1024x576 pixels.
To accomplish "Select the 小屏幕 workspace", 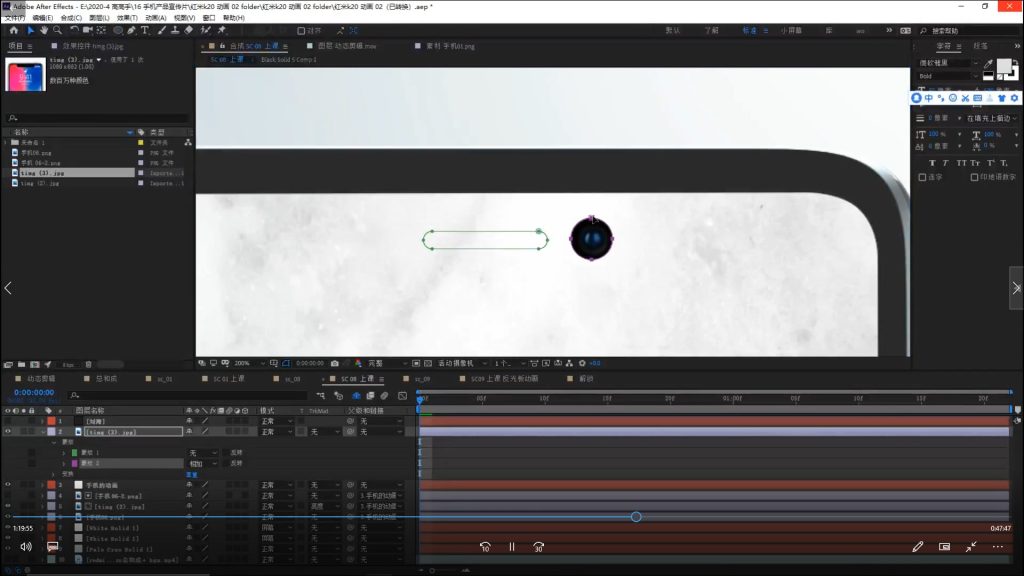I will click(791, 30).
